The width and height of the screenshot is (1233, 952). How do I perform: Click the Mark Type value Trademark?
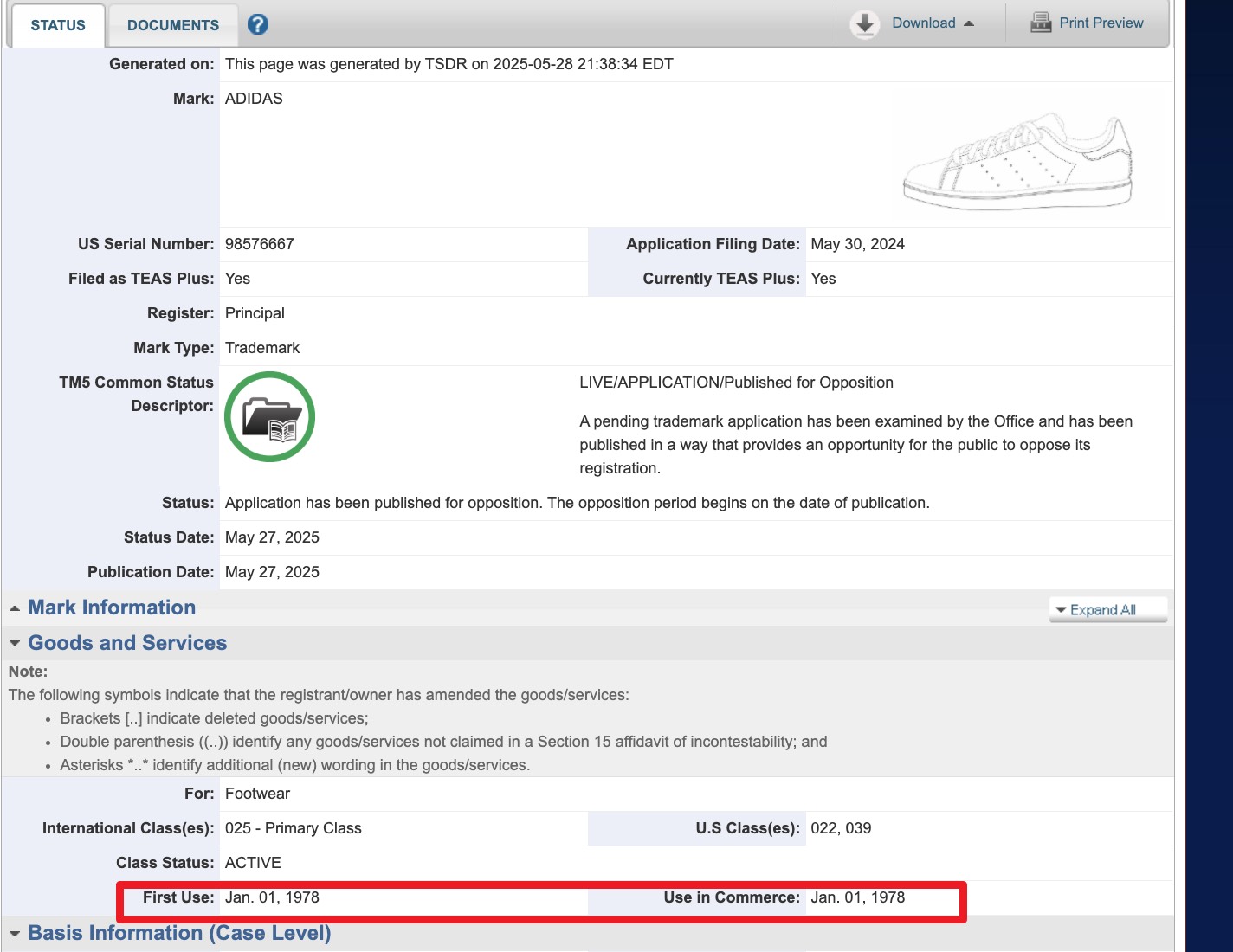tap(262, 348)
